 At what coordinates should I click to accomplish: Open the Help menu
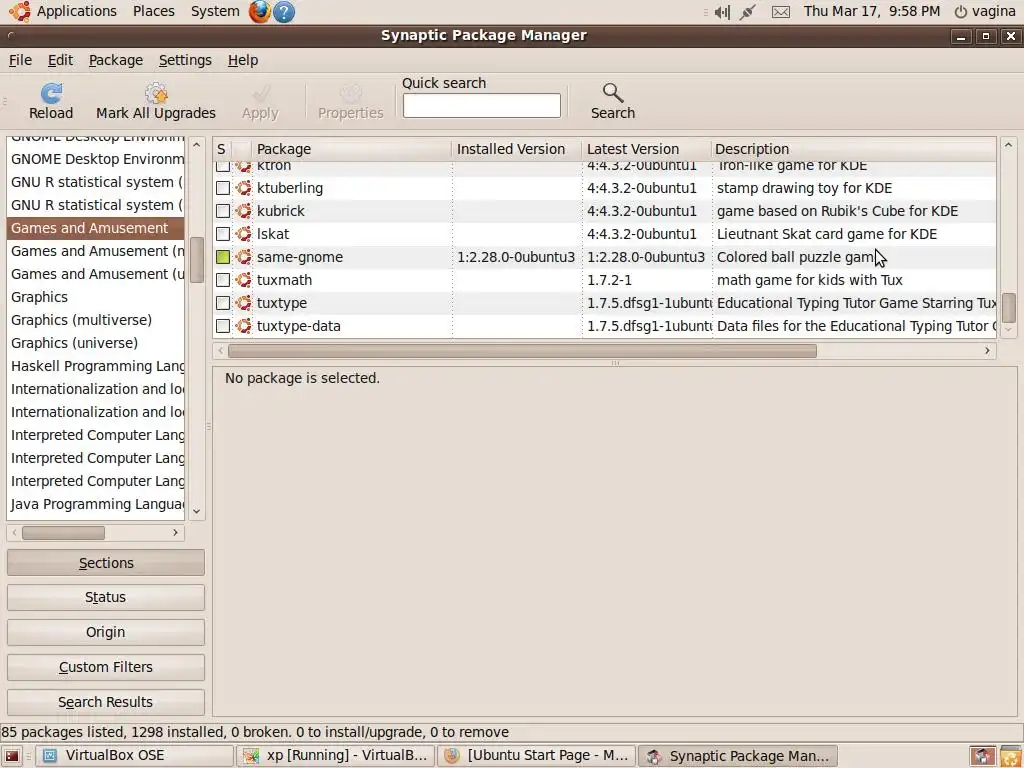(243, 60)
